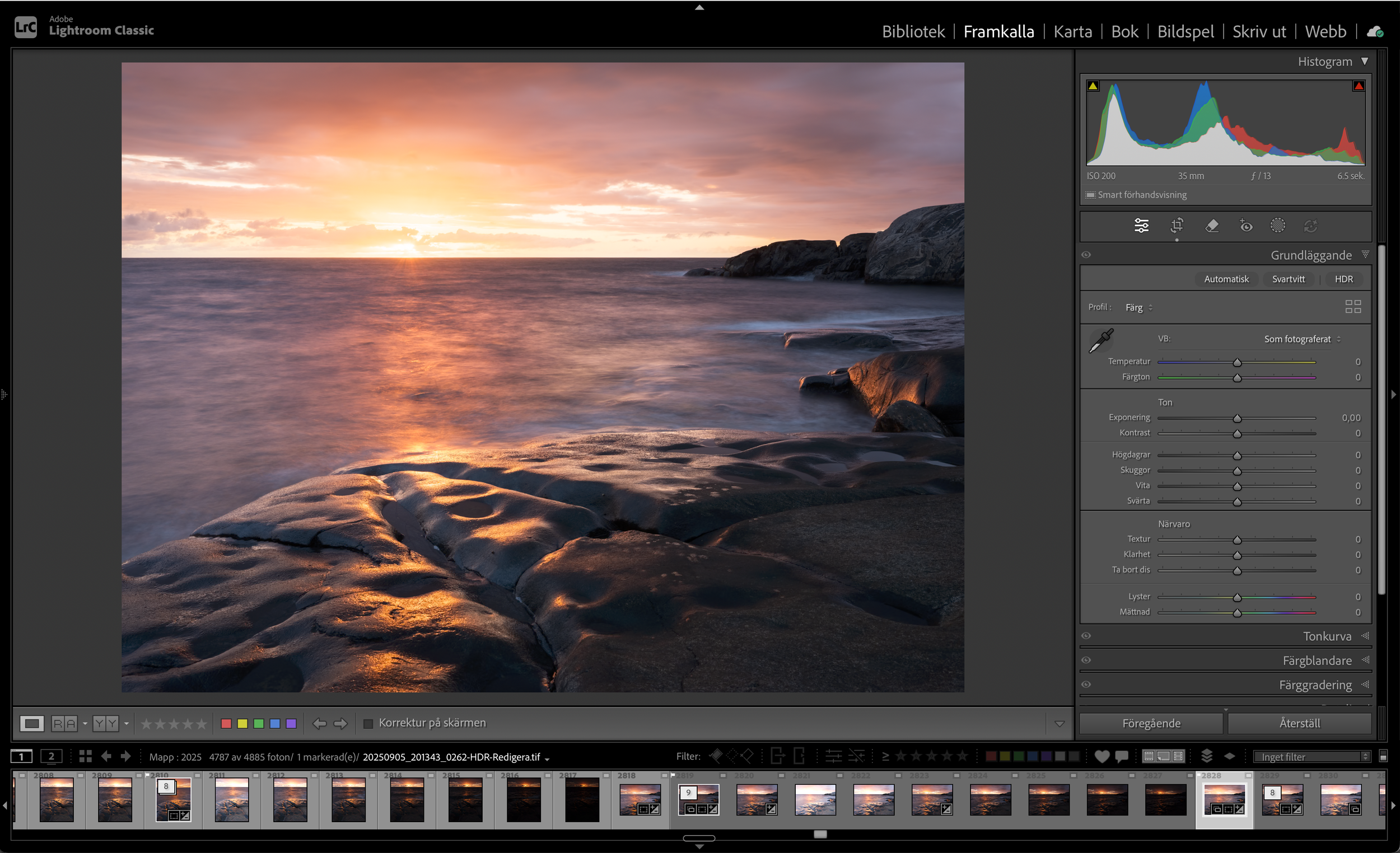This screenshot has width=1400, height=853.
Task: Select the Healing eraser tool
Action: [x=1211, y=226]
